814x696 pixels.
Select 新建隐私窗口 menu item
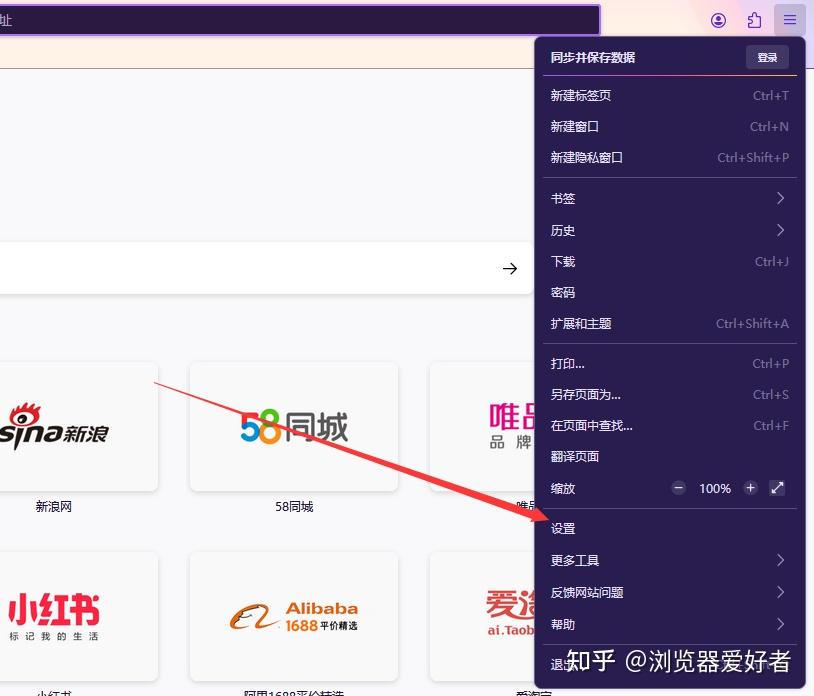coord(670,158)
